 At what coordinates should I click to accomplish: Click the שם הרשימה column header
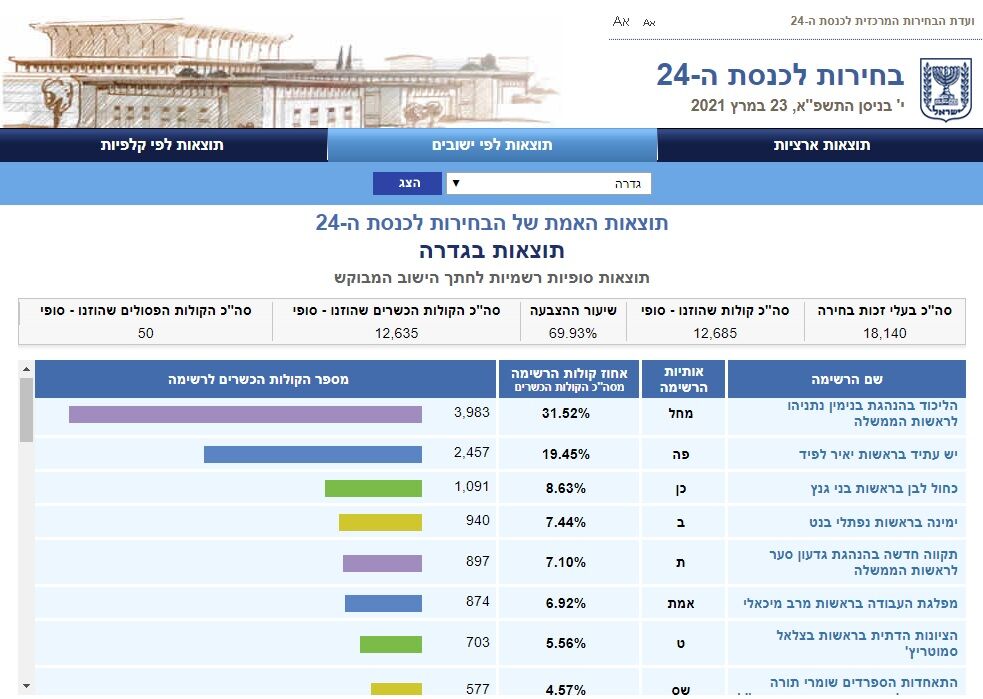[x=847, y=379]
